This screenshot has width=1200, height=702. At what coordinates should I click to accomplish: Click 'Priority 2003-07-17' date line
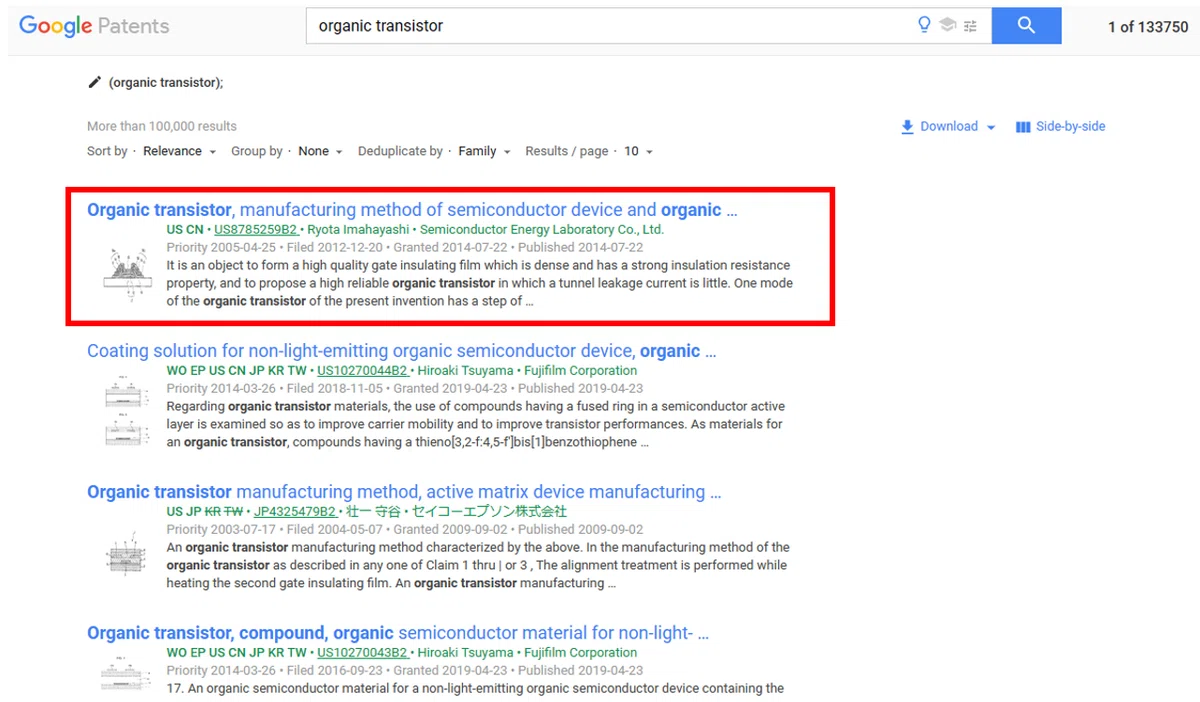[x=222, y=530]
